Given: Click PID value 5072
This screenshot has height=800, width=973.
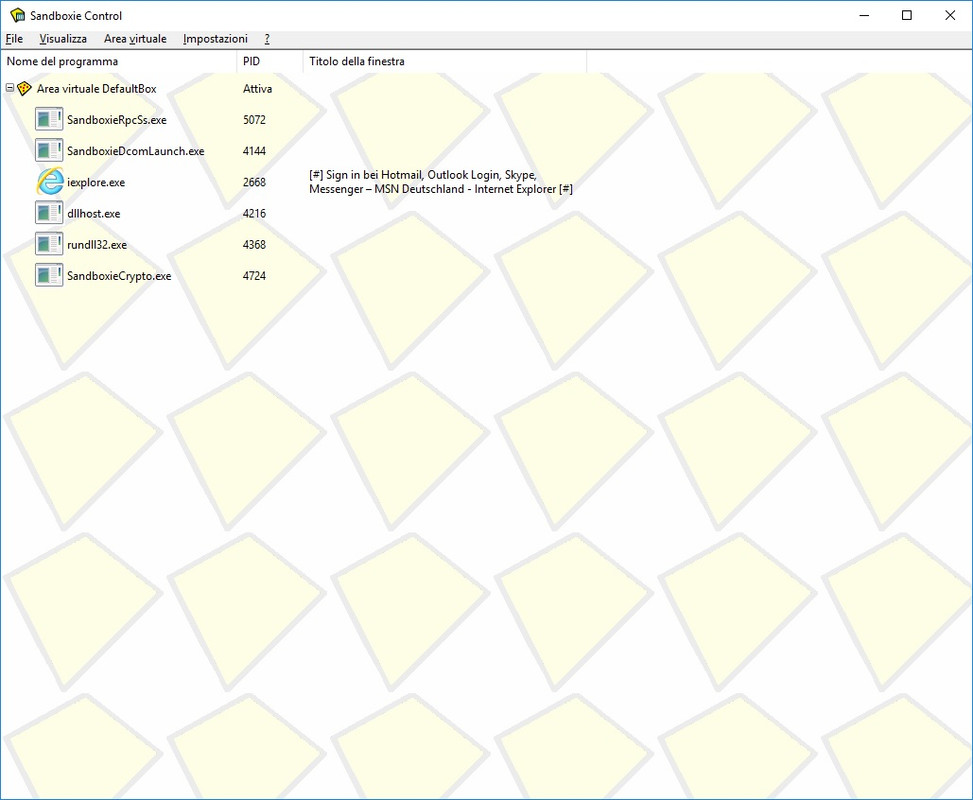Looking at the screenshot, I should [254, 120].
